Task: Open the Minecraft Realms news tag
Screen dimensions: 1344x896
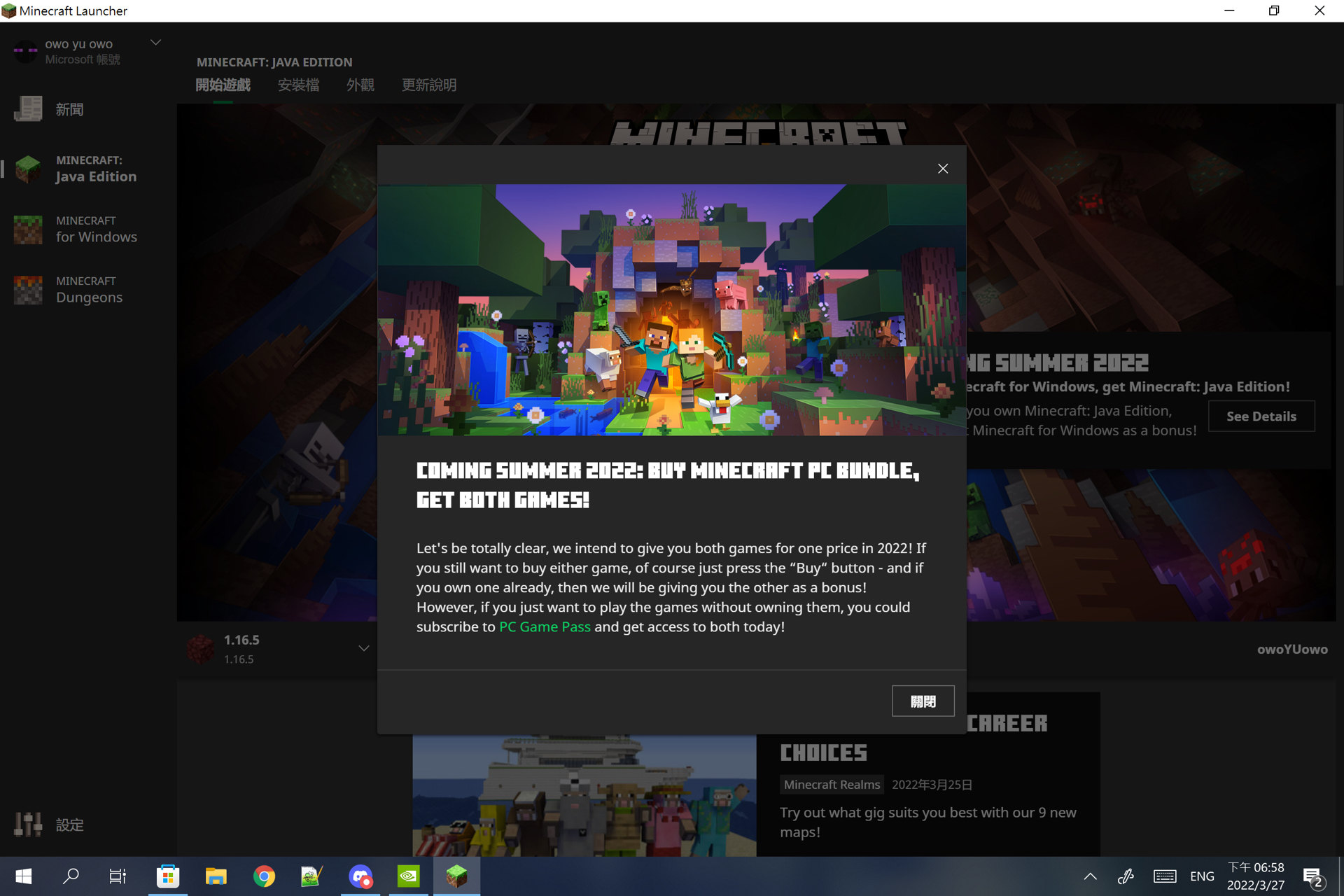Action: [x=832, y=785]
